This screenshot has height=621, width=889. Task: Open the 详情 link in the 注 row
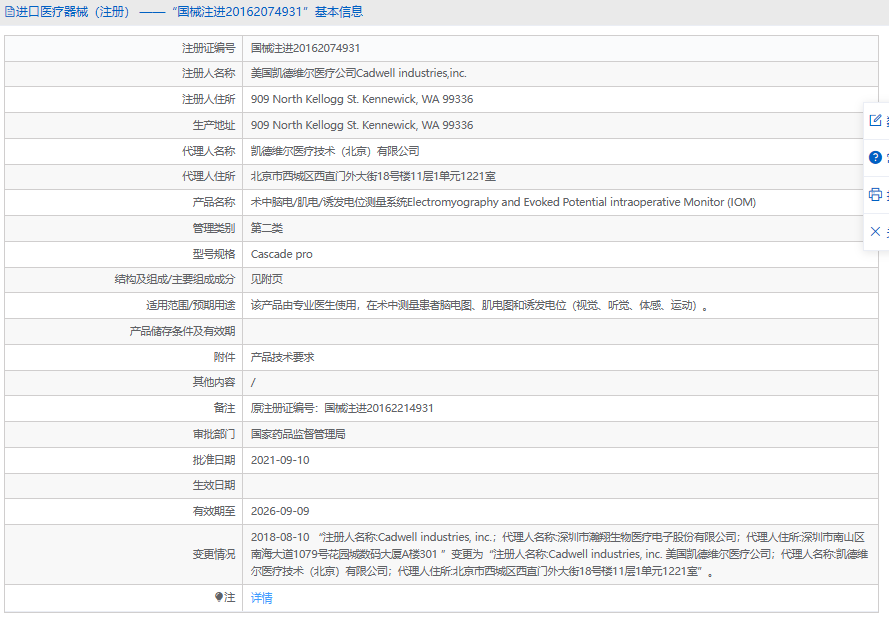click(261, 598)
